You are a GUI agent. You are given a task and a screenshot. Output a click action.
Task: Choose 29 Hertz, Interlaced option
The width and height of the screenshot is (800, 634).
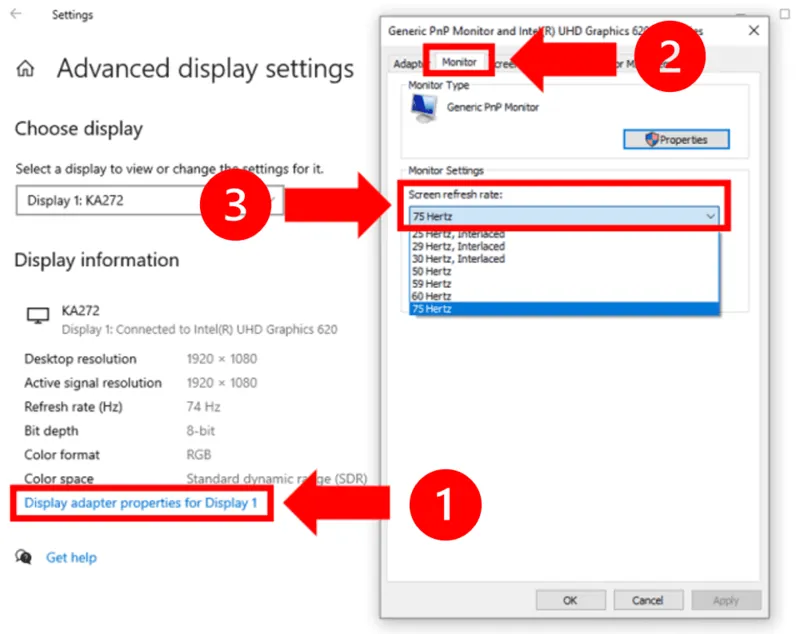click(x=458, y=246)
